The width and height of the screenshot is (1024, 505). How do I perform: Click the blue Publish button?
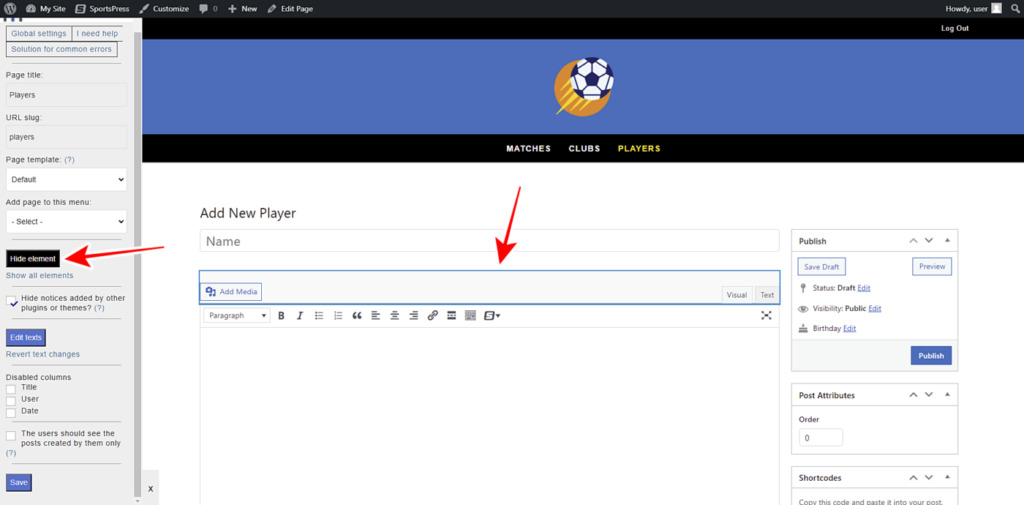[931, 355]
